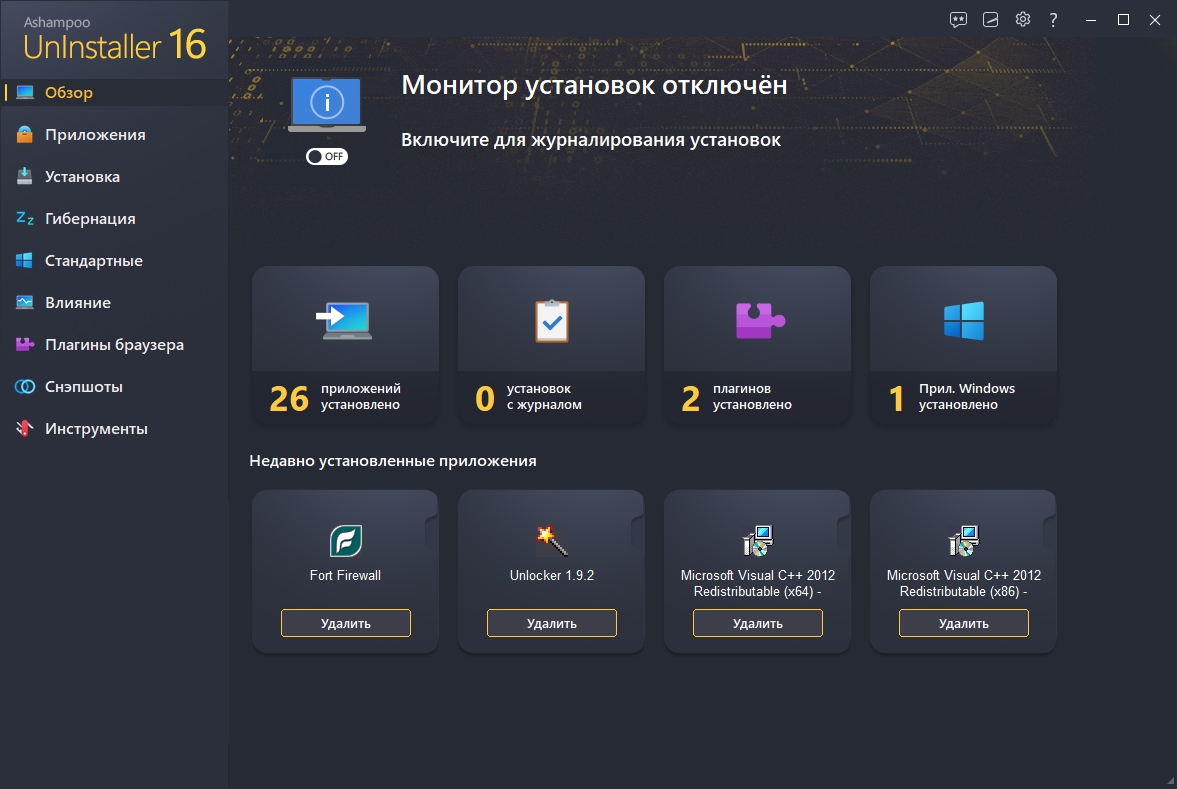Open Приложения in the sidebar
Viewport: 1177px width, 789px height.
95,135
